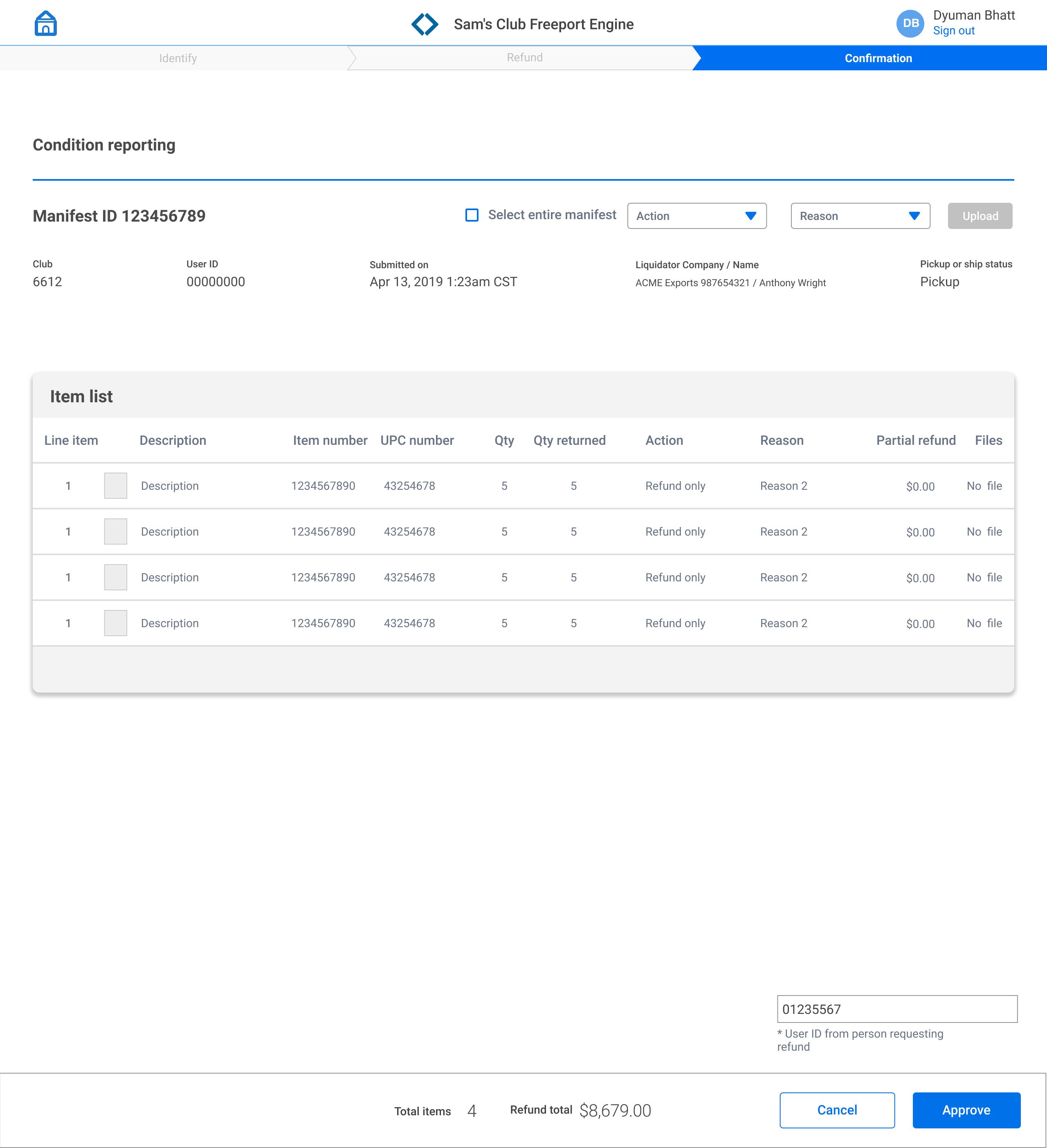Click the Qty column header

click(x=504, y=440)
